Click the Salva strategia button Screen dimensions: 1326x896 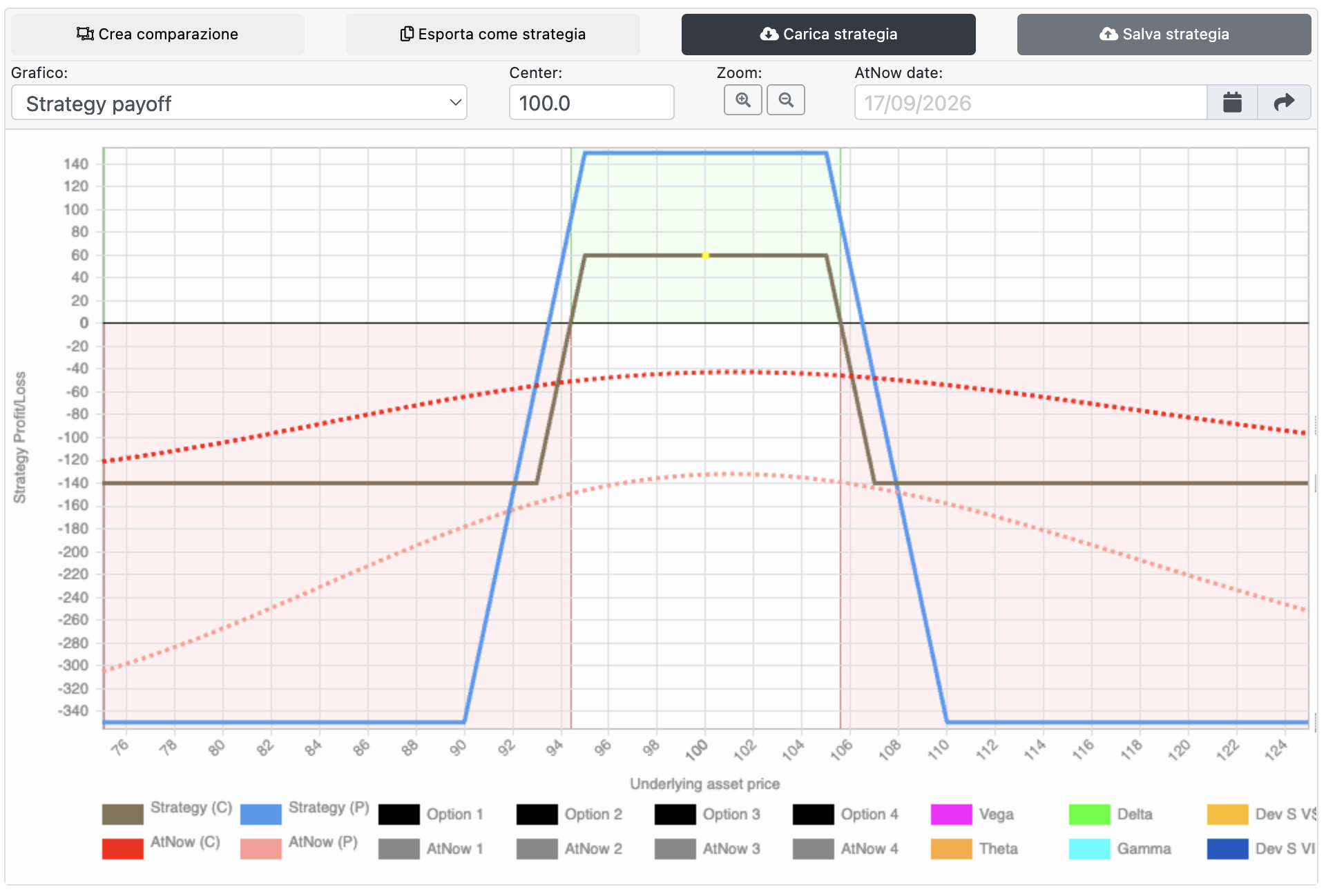pyautogui.click(x=1164, y=35)
